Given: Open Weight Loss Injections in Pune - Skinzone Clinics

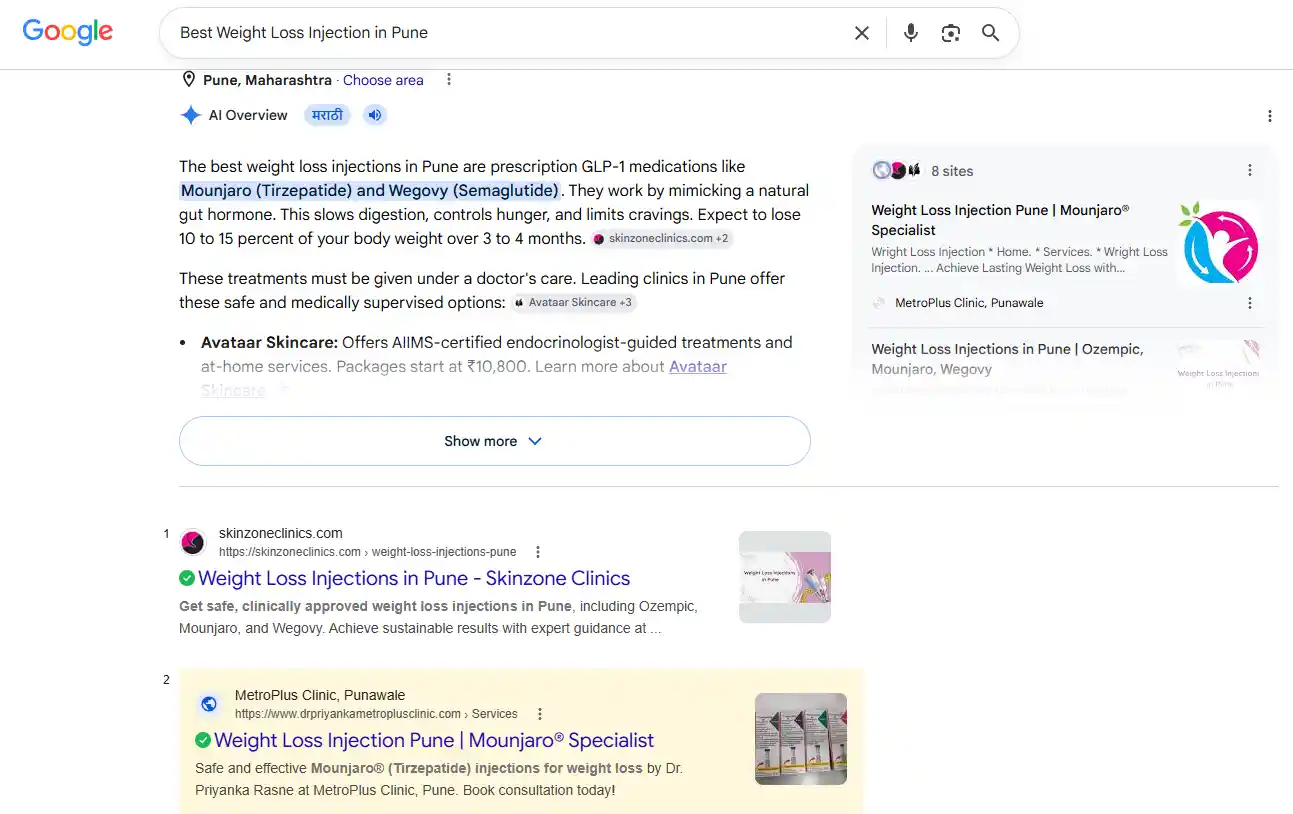Looking at the screenshot, I should click(x=414, y=578).
